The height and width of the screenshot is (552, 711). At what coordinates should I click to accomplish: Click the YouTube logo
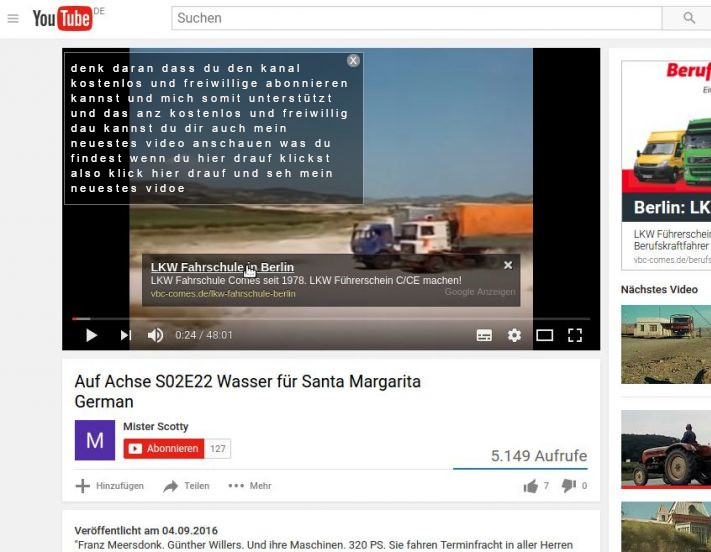tap(62, 18)
